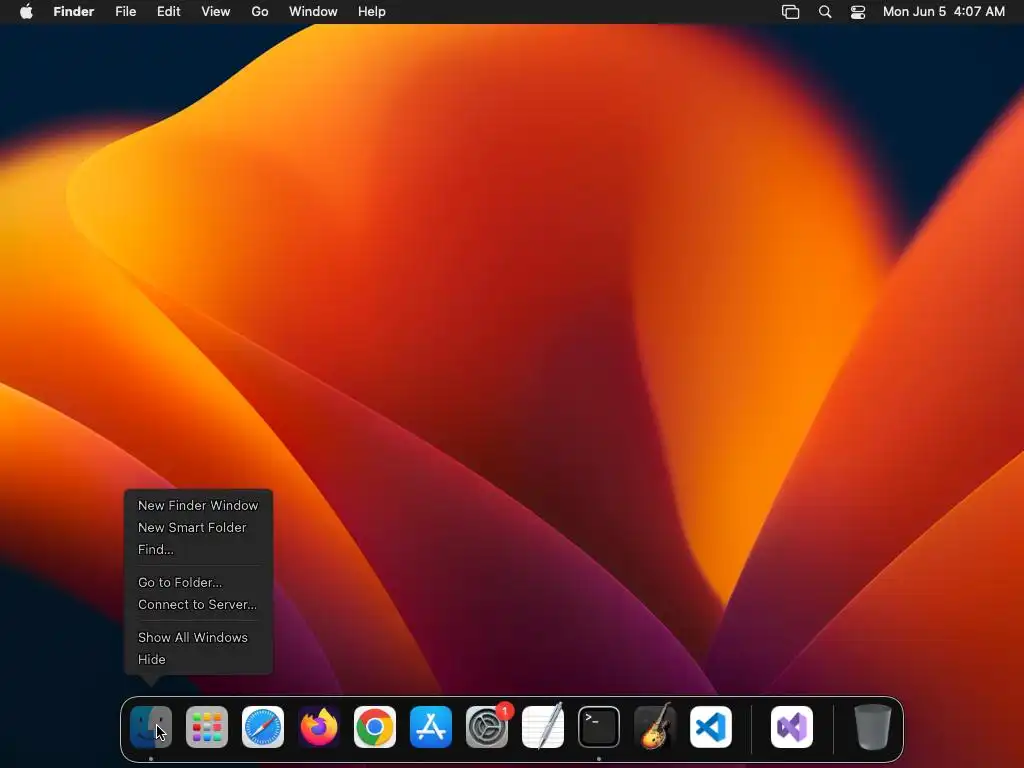
Task: Open Launchpad in the Dock
Action: click(207, 727)
